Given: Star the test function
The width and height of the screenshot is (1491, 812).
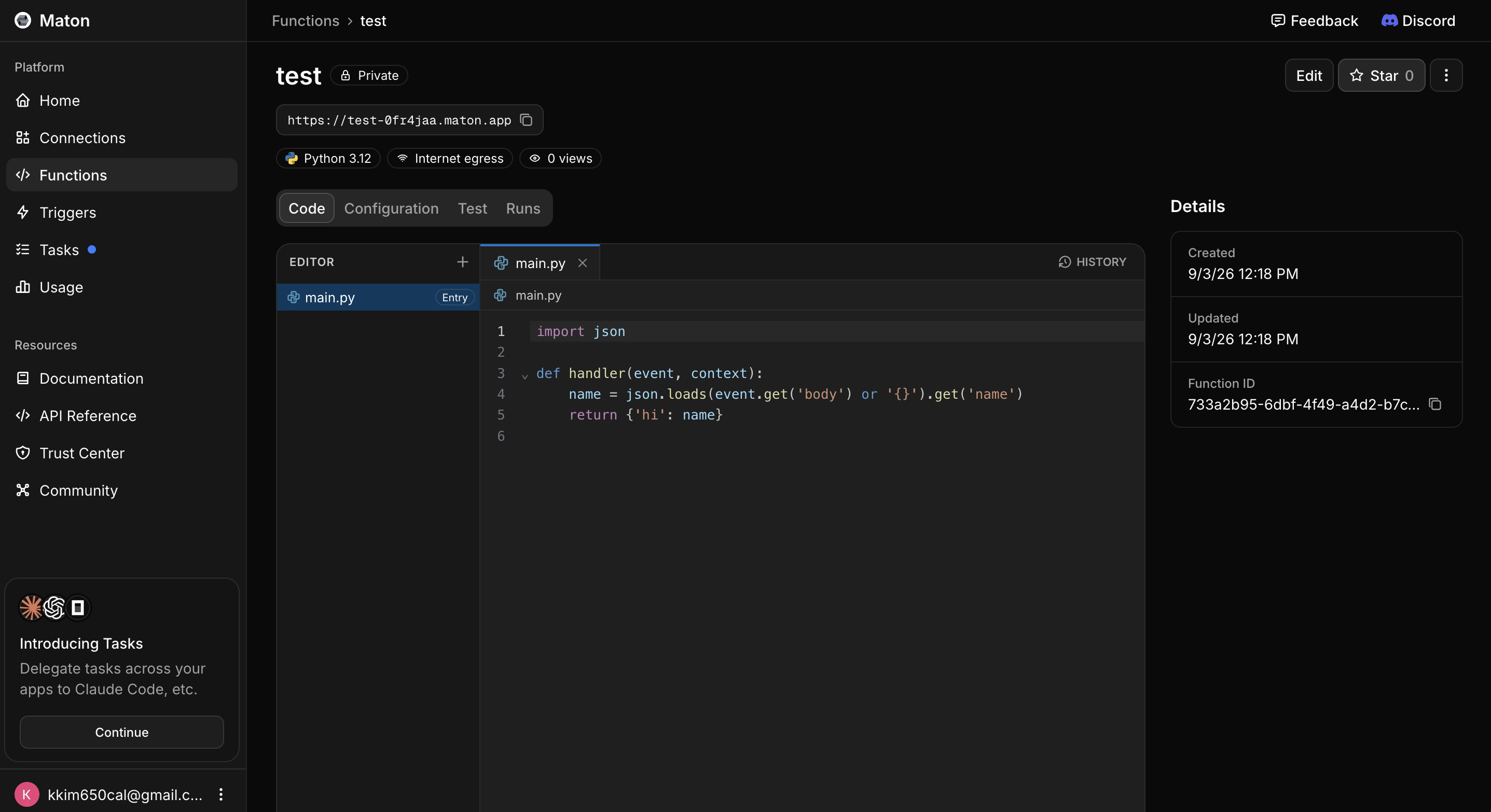Looking at the screenshot, I should click(x=1381, y=75).
